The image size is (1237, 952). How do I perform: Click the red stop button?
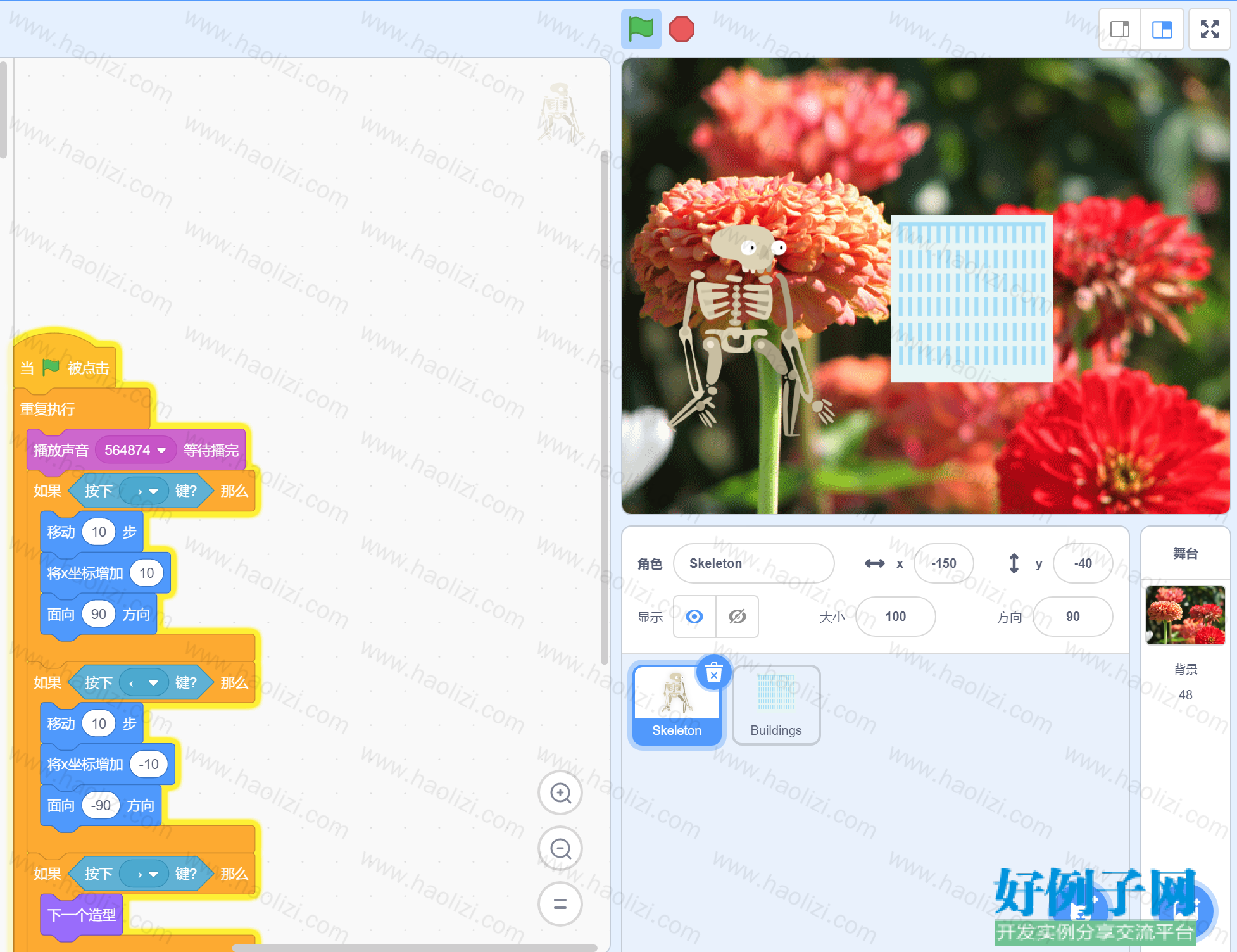click(x=682, y=29)
